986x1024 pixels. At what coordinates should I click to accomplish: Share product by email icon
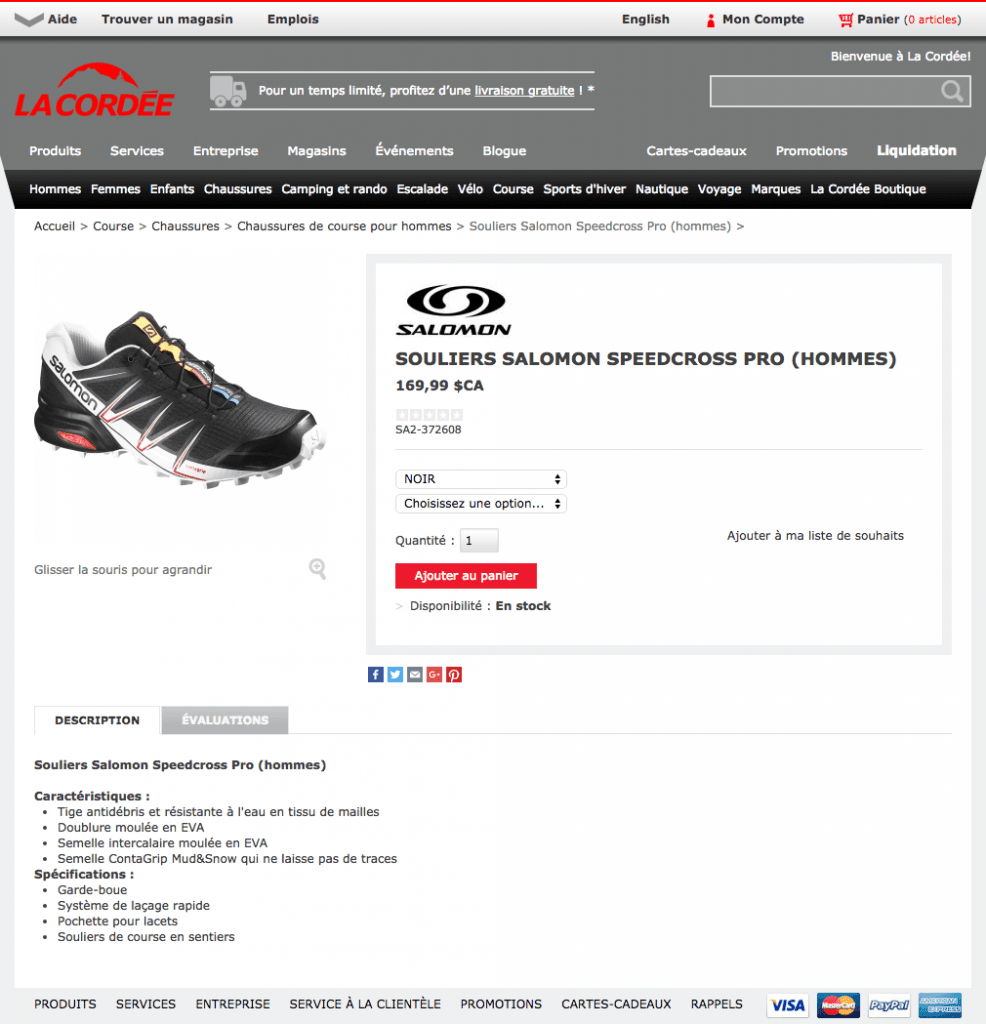[x=415, y=675]
